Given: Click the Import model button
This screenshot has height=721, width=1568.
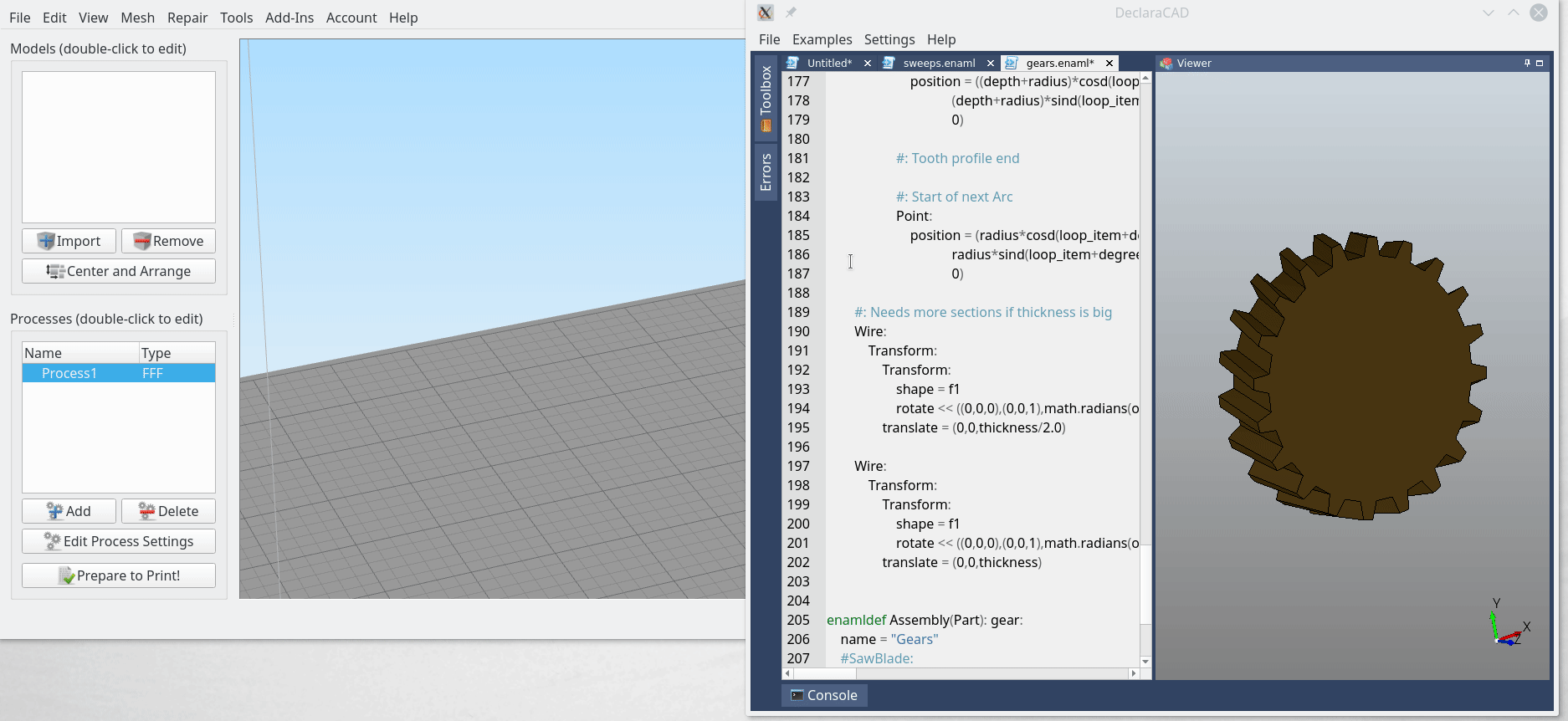Looking at the screenshot, I should tap(69, 241).
